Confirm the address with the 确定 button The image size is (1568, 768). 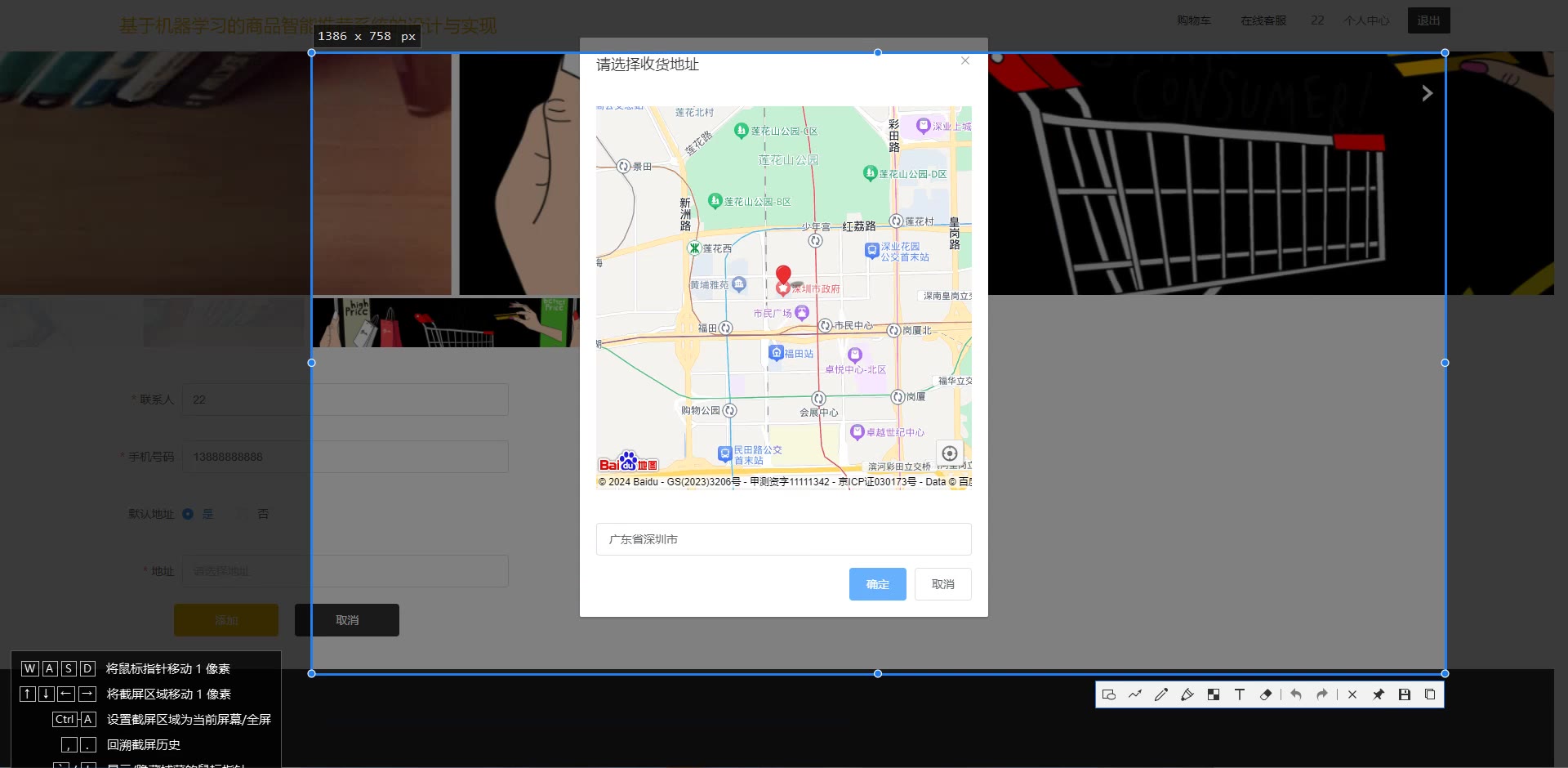pos(878,584)
